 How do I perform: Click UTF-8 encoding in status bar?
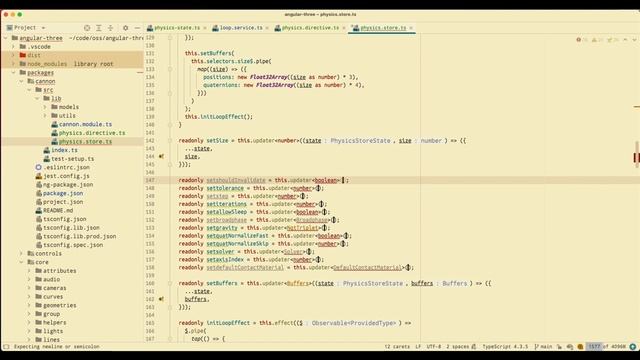pos(433,347)
